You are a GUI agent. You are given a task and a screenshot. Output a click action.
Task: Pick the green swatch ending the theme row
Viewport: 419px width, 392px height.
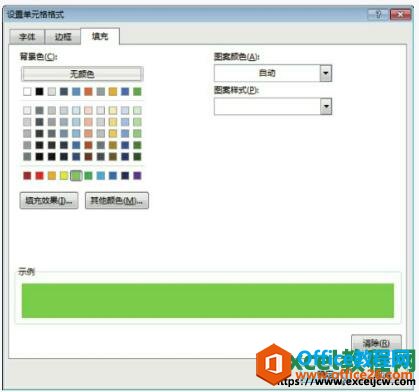coord(137,91)
